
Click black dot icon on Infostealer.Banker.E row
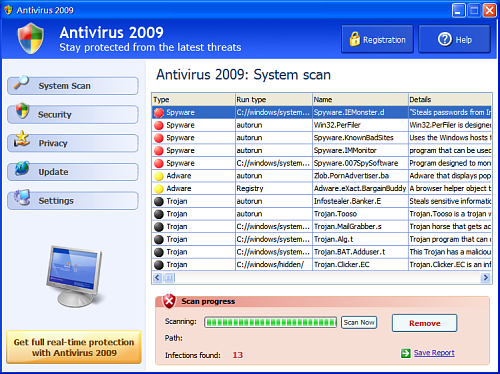point(159,201)
